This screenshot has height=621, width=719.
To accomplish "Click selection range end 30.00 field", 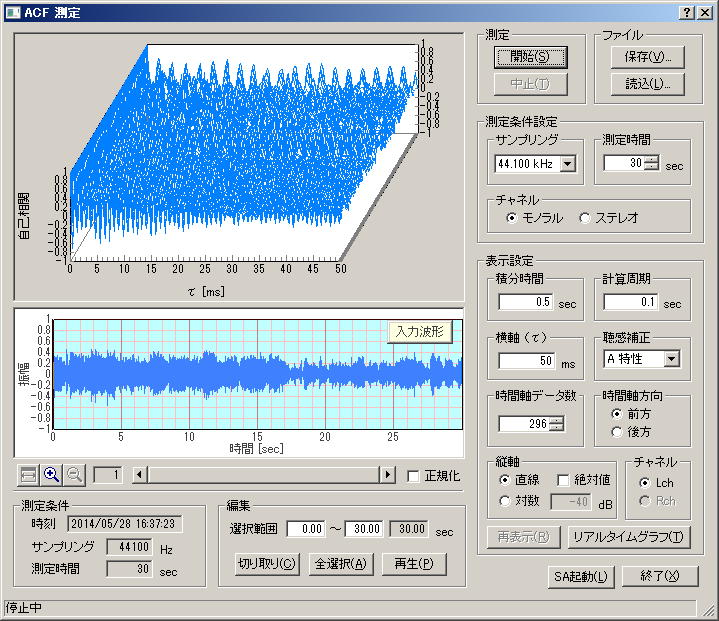I will click(x=364, y=529).
